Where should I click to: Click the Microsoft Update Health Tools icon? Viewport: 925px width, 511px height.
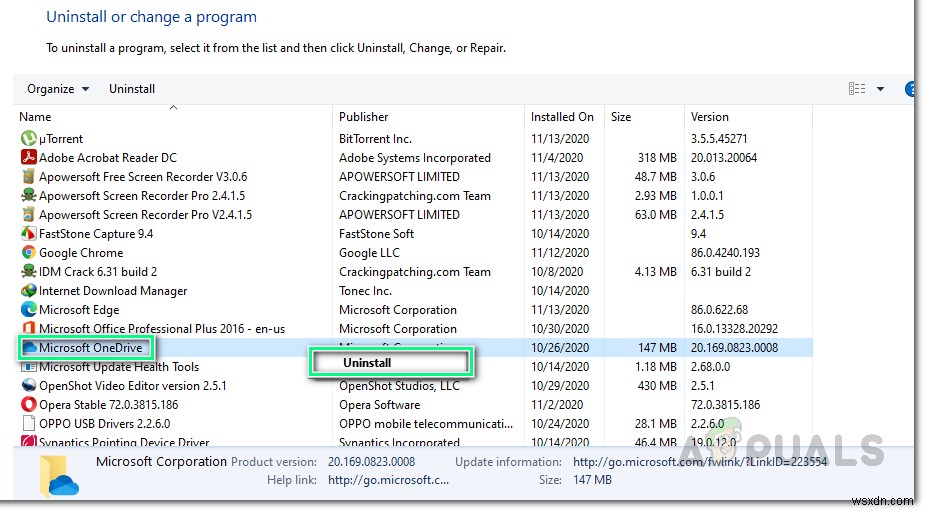coord(28,367)
